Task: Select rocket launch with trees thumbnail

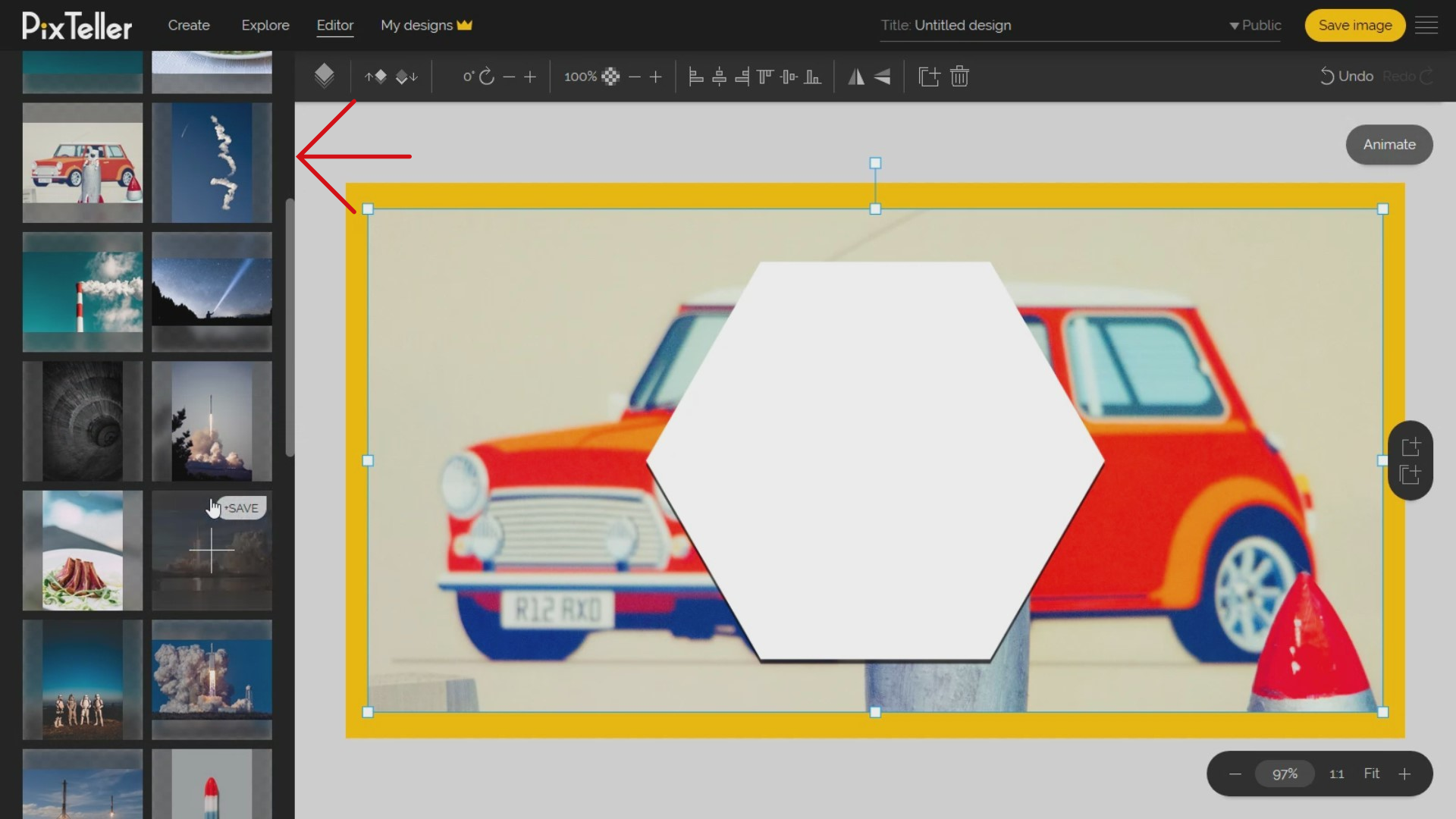Action: click(212, 421)
